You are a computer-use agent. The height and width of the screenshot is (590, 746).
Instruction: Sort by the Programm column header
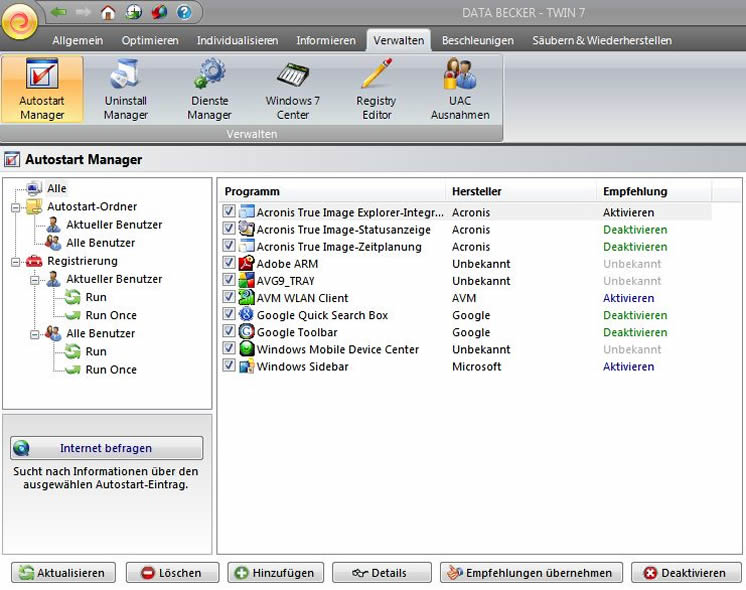pos(333,191)
